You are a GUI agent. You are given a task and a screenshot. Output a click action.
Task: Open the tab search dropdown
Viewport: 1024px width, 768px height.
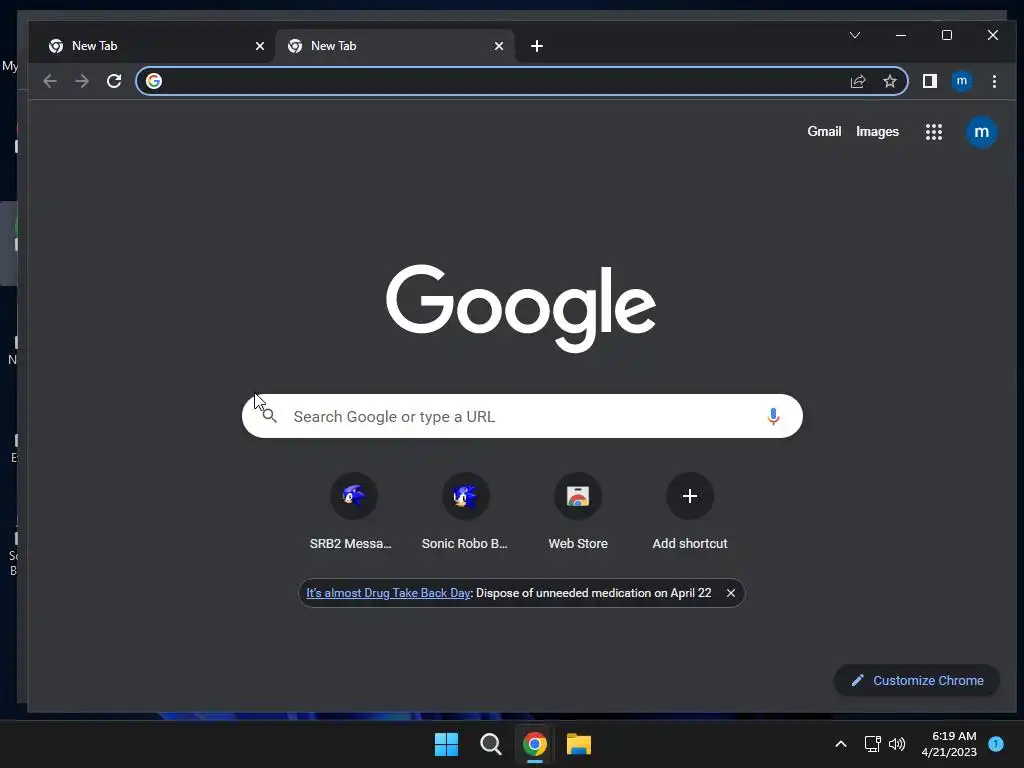tap(855, 35)
